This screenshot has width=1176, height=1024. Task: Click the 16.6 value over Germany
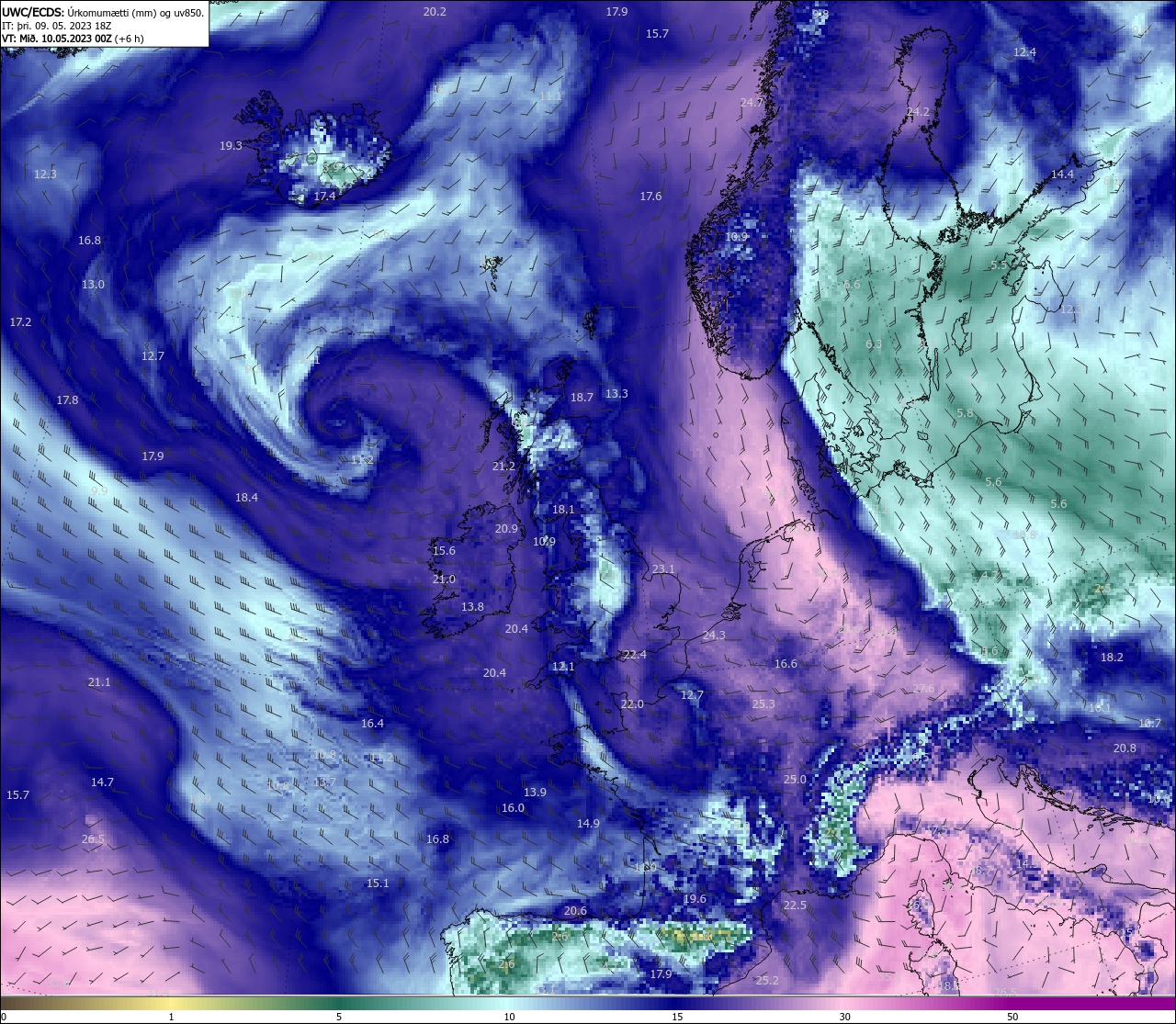[786, 664]
